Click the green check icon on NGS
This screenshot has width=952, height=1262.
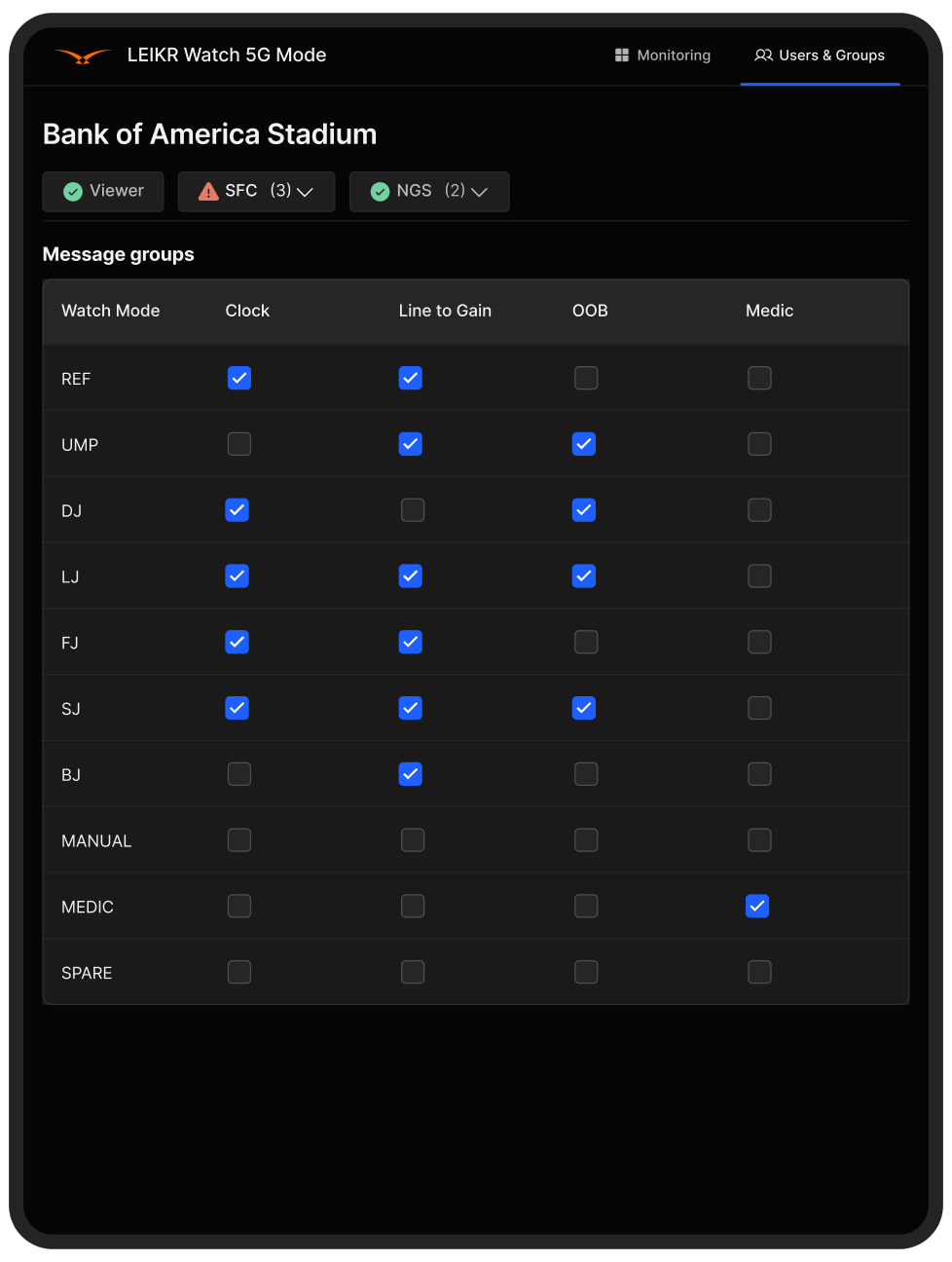[381, 191]
